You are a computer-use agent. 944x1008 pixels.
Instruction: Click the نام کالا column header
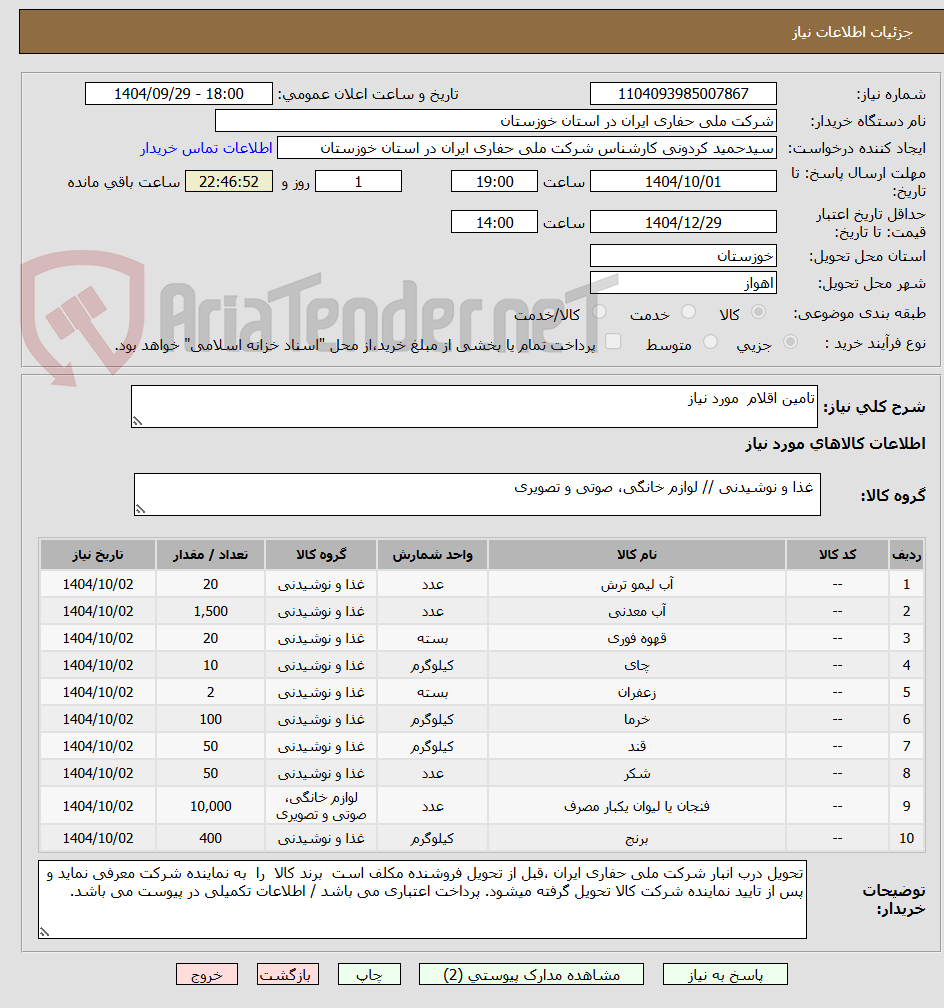pyautogui.click(x=637, y=555)
